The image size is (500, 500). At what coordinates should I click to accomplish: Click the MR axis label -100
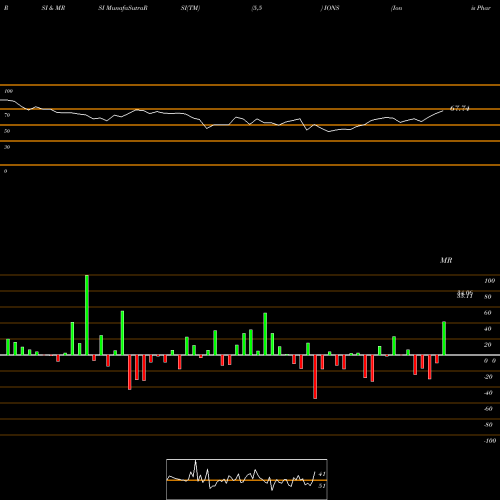pos(489,441)
